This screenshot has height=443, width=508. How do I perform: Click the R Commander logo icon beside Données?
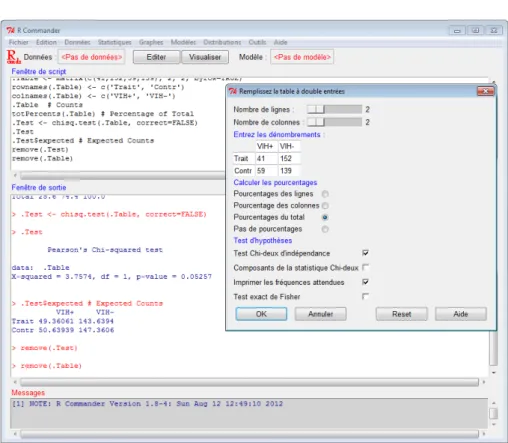coord(13,57)
